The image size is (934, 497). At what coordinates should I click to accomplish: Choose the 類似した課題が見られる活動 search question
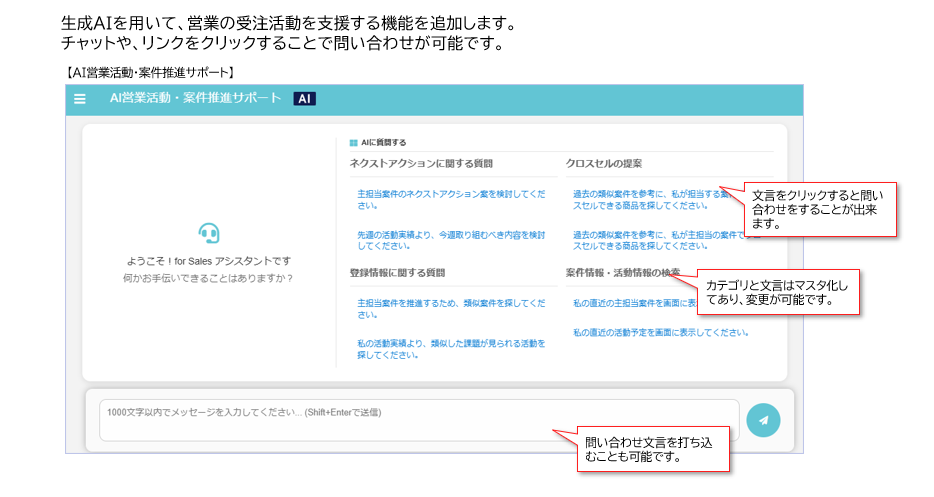[x=451, y=348]
